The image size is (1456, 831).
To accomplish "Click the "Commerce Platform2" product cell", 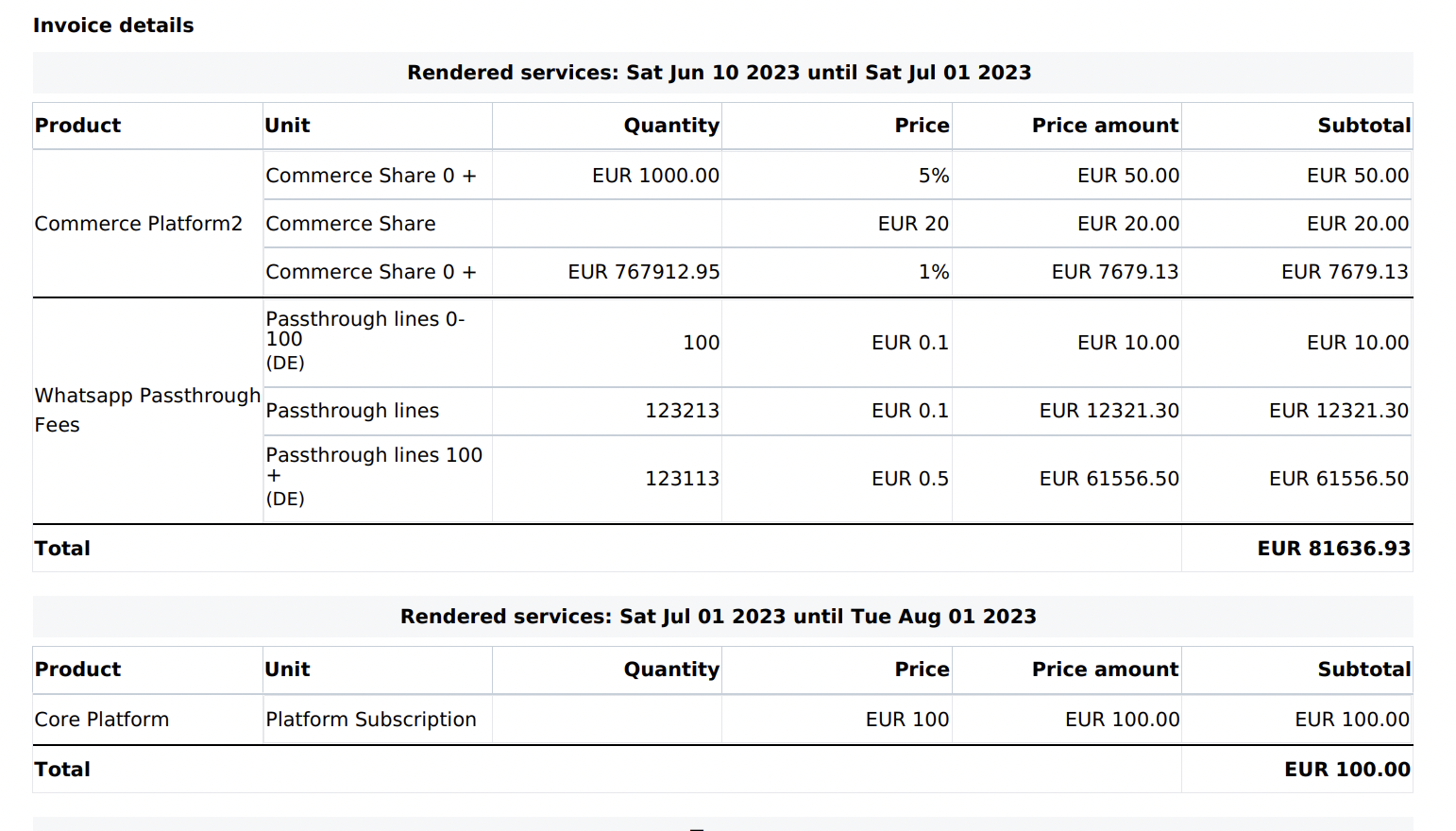I will (139, 224).
